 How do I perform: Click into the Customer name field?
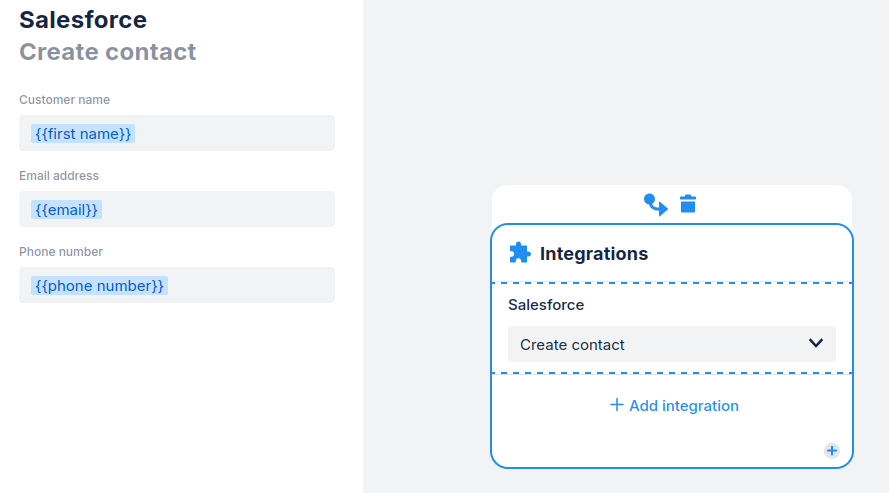click(x=240, y=133)
